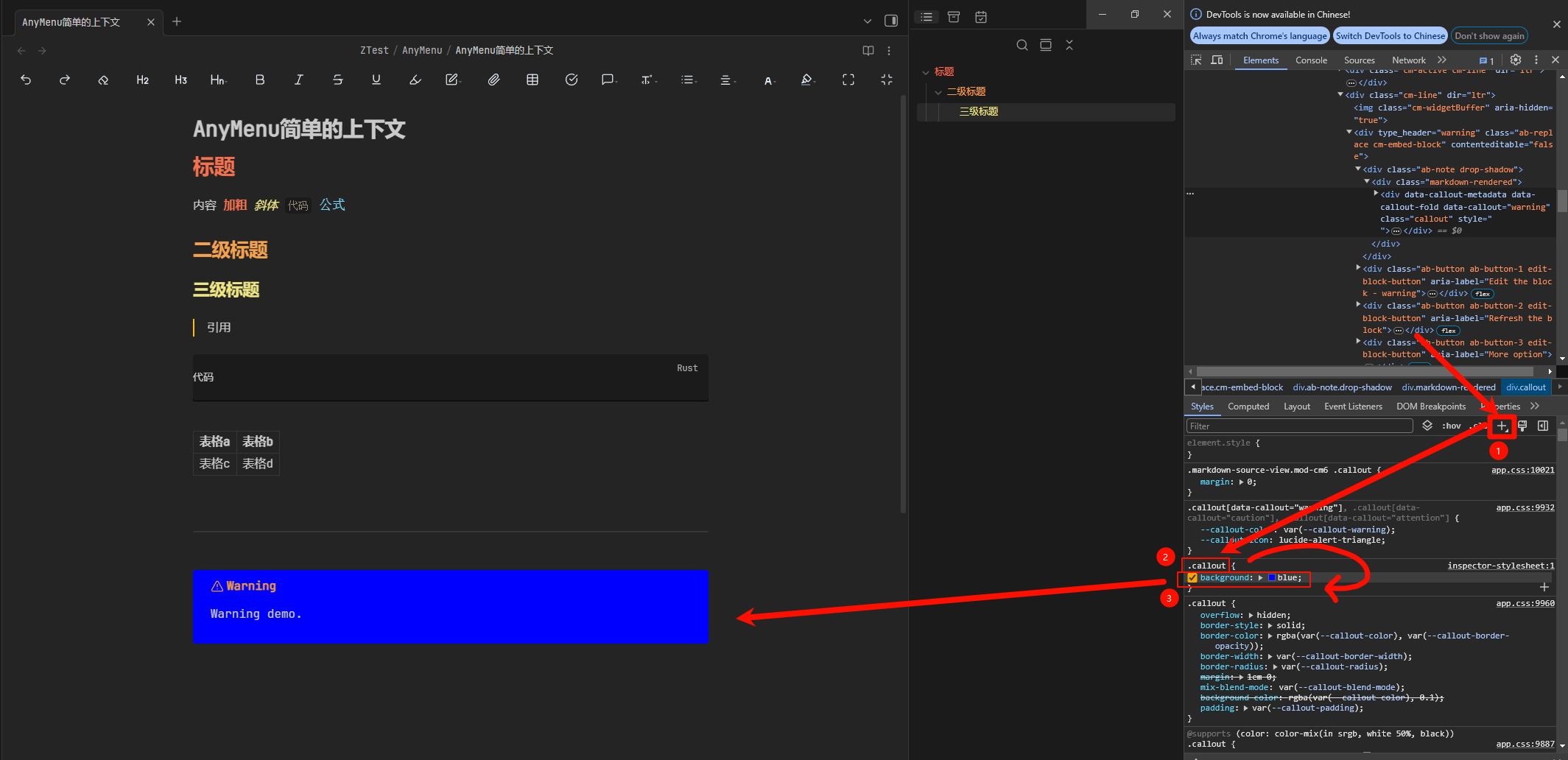1568x760 pixels.
Task: Click the blue color swatch
Action: click(x=1271, y=578)
